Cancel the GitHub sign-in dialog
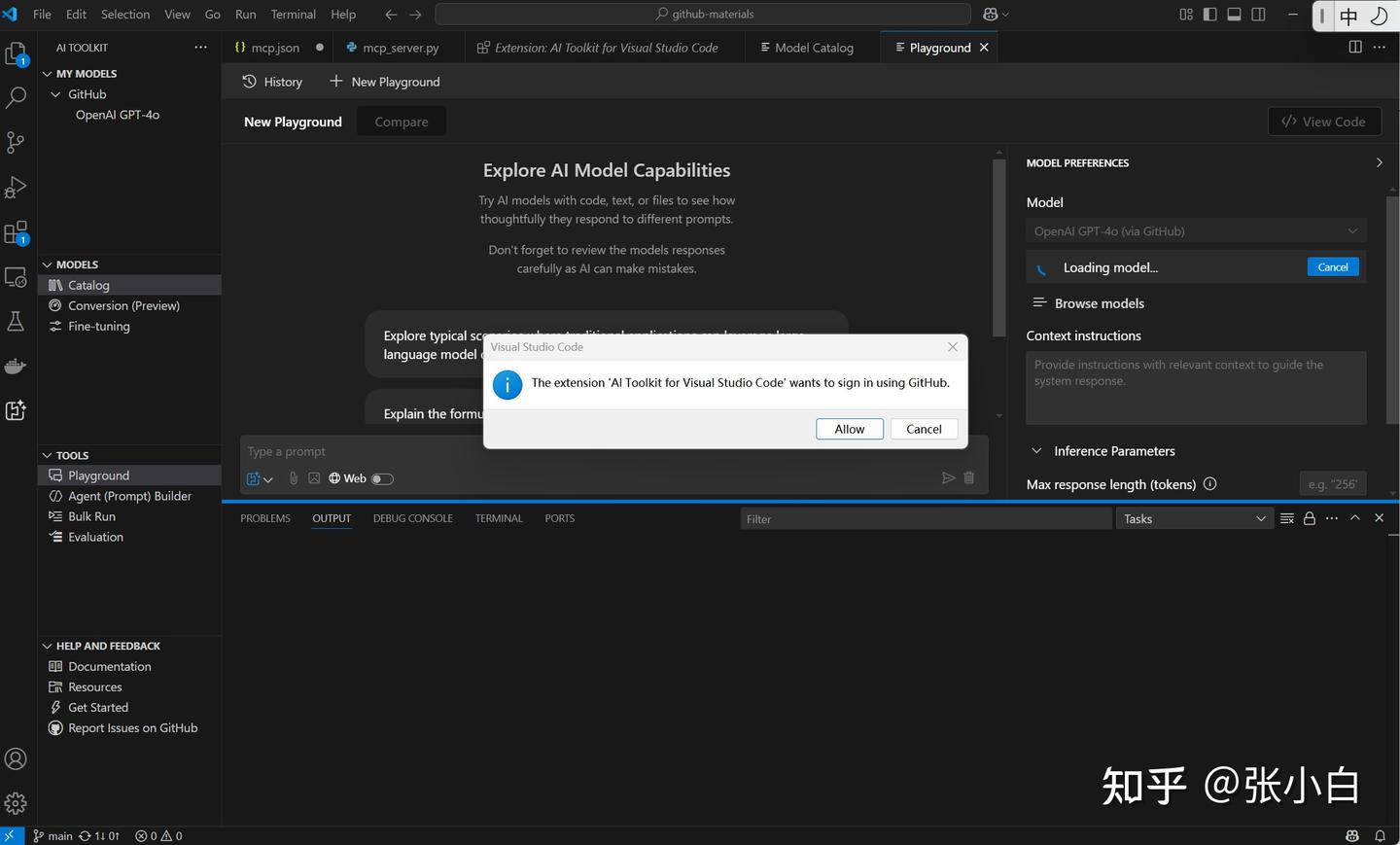This screenshot has width=1400, height=845. coord(924,429)
